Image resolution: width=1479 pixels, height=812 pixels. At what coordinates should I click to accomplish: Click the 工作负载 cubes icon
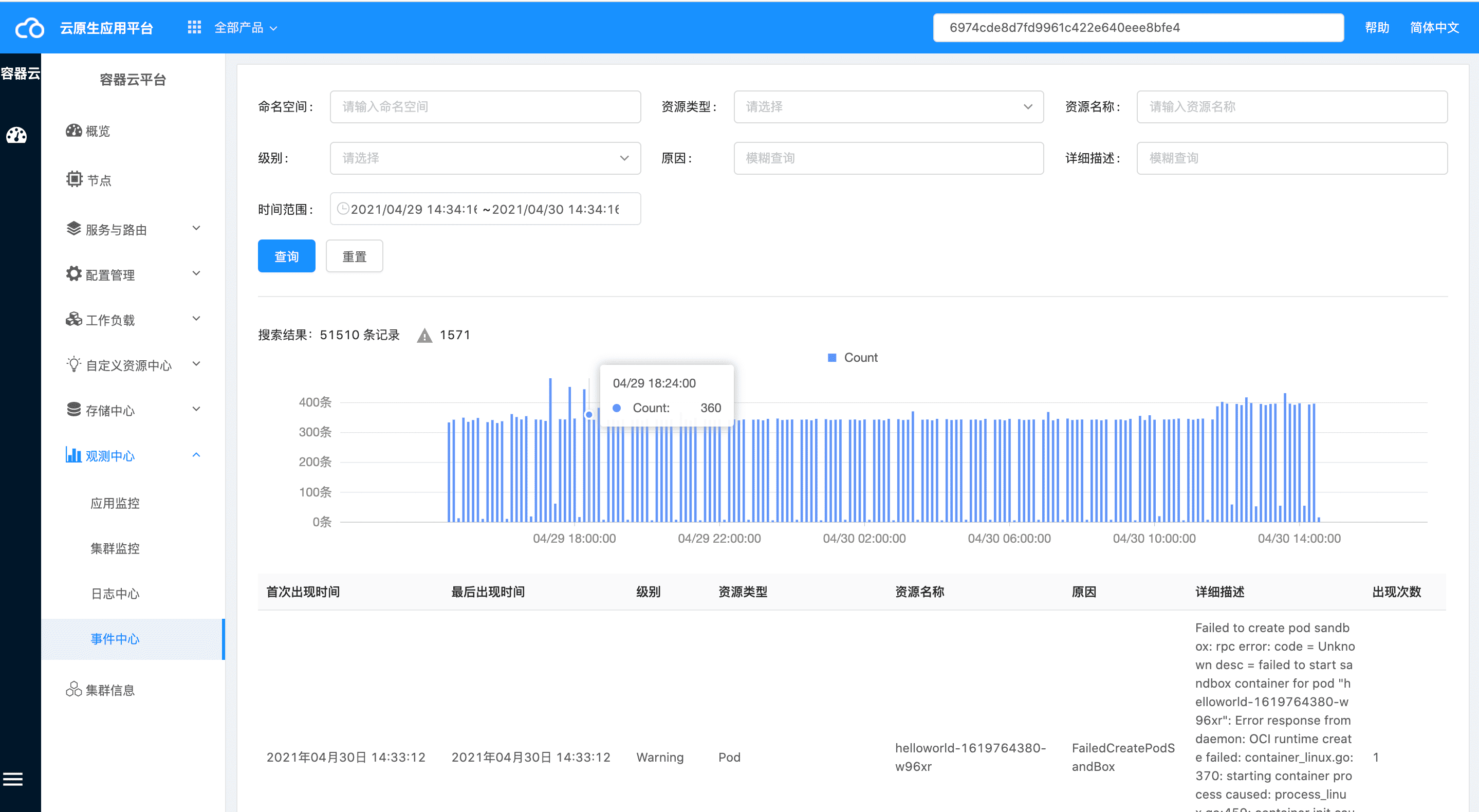coord(74,319)
